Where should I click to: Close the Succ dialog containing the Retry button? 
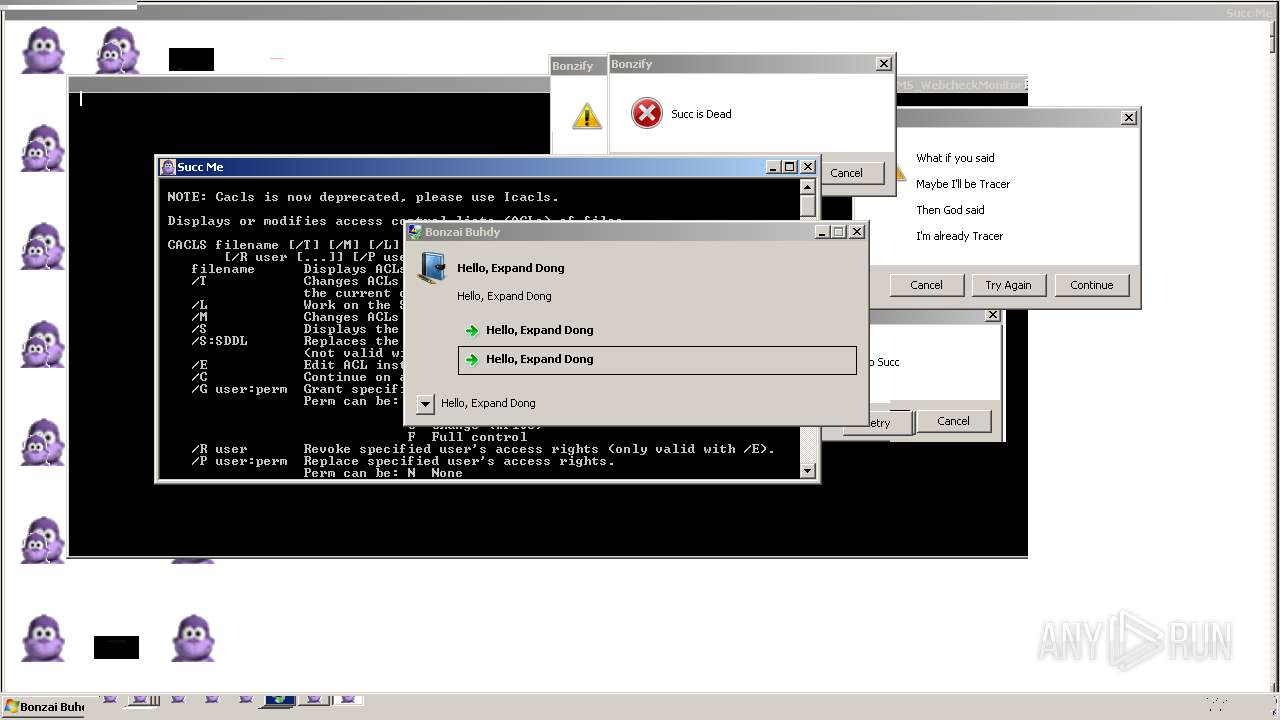[992, 315]
